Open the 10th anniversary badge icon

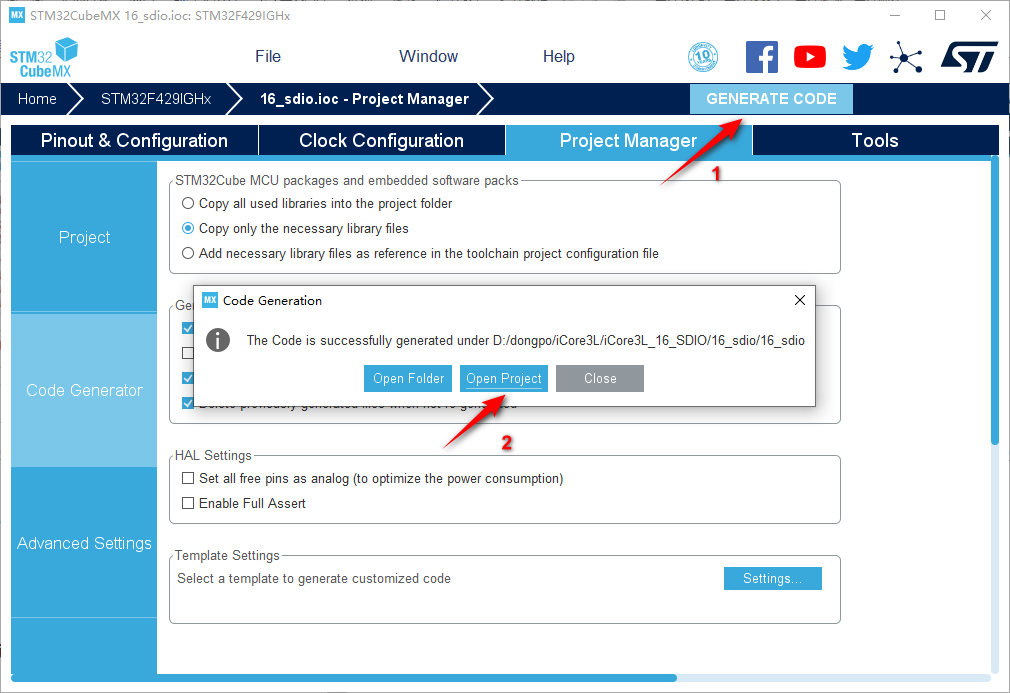[703, 57]
